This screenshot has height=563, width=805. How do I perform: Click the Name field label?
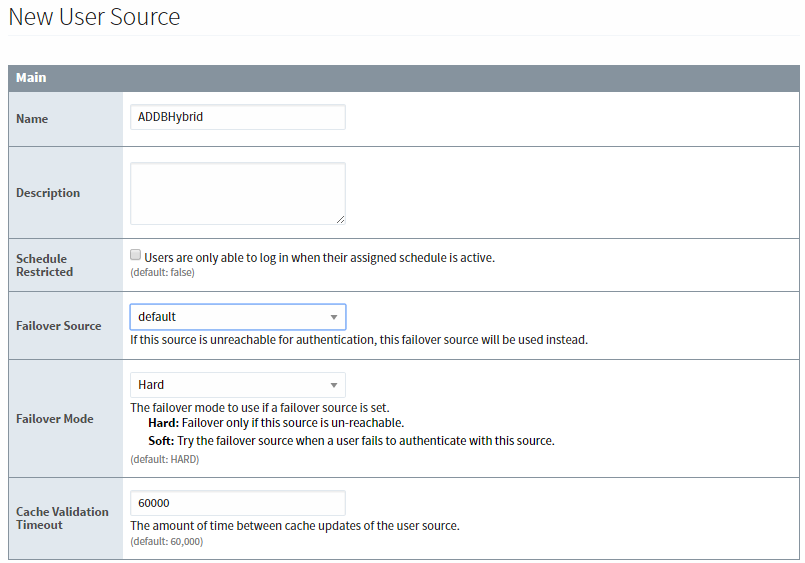click(32, 119)
